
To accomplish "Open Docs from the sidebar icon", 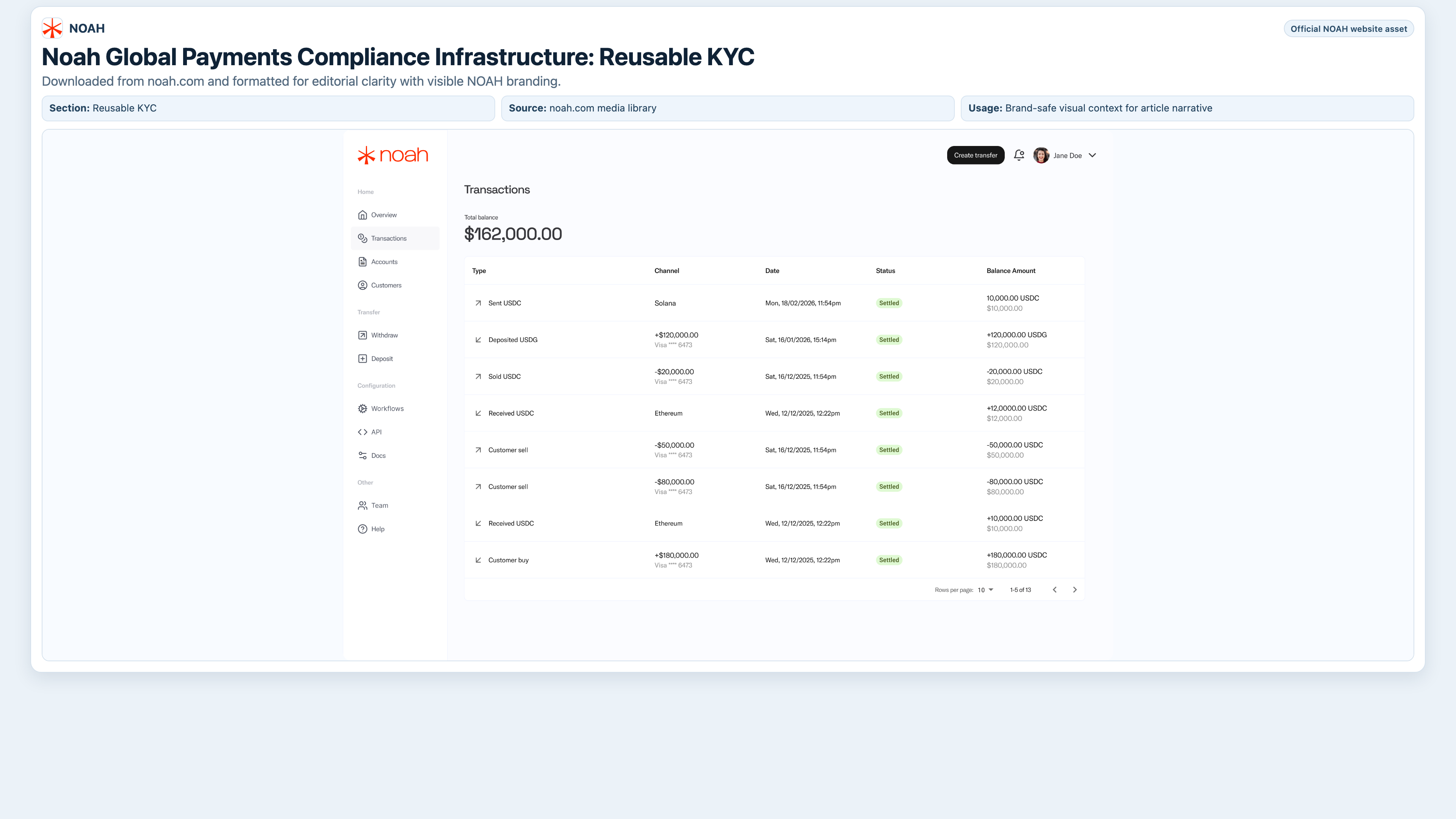I will (x=362, y=455).
